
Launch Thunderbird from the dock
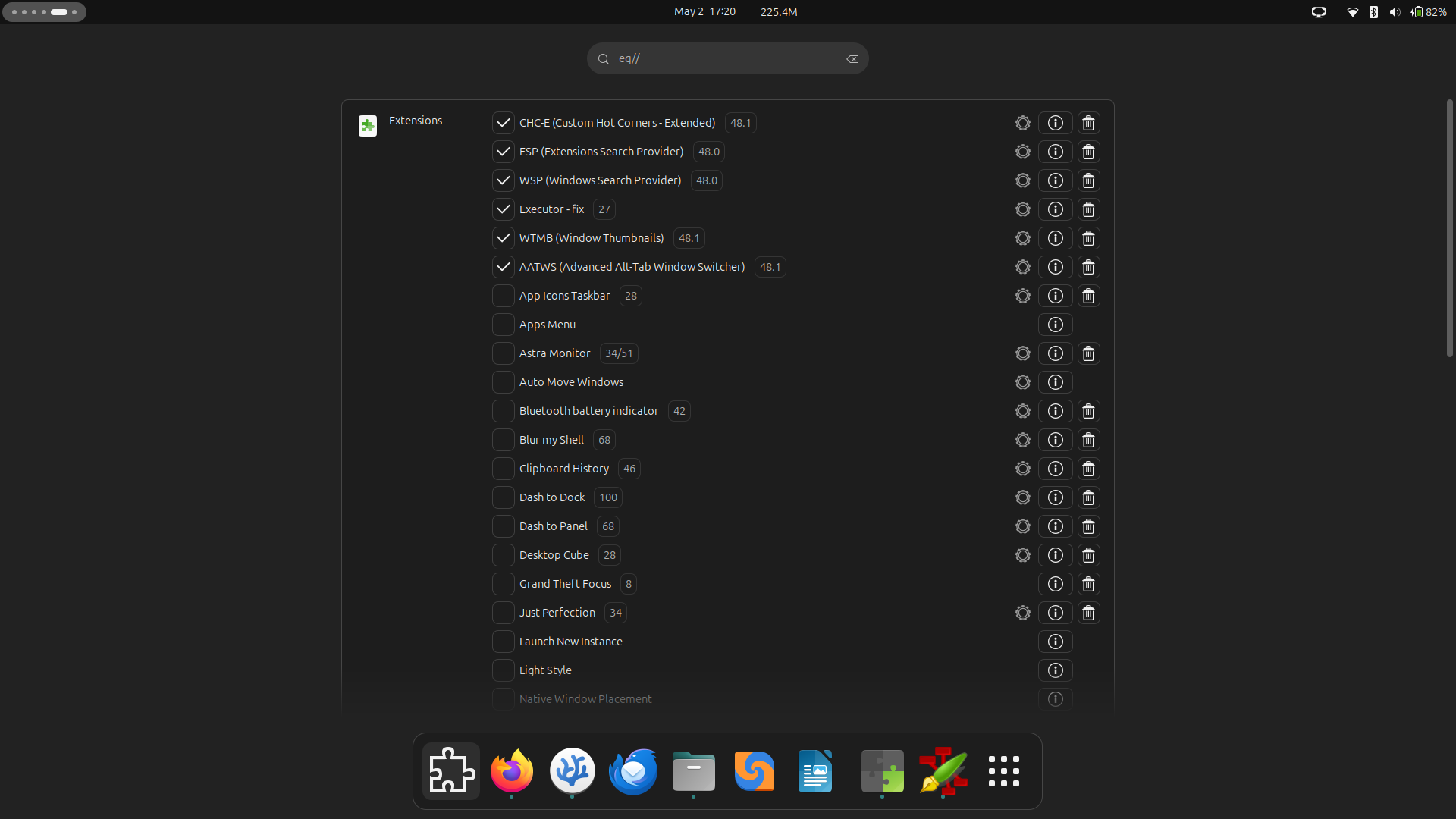tap(633, 771)
